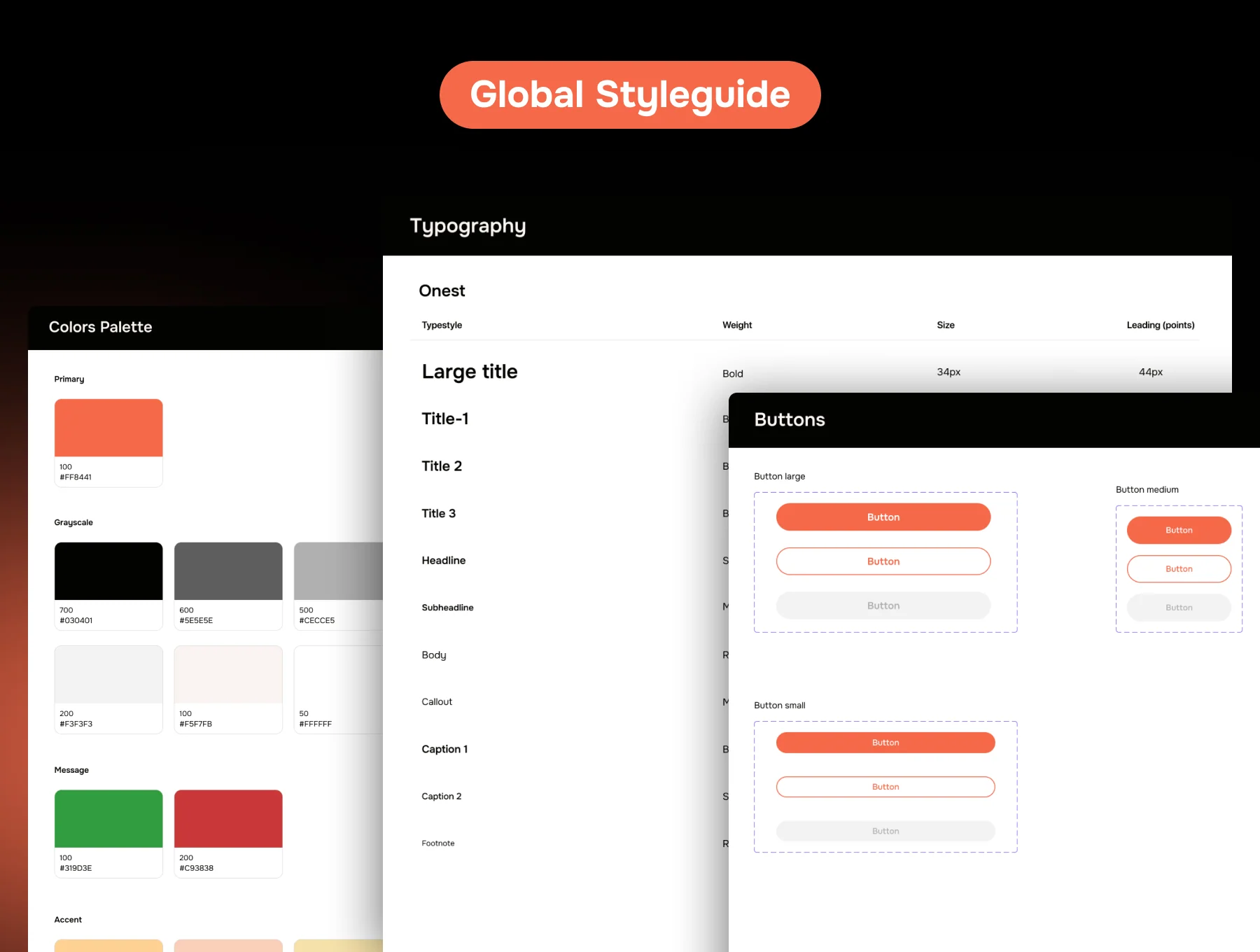Click the Onest font name
The height and width of the screenshot is (952, 1260).
442,290
